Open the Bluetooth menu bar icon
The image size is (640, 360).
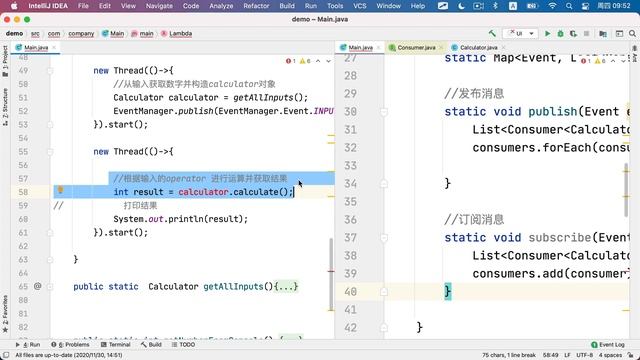[x=495, y=6]
